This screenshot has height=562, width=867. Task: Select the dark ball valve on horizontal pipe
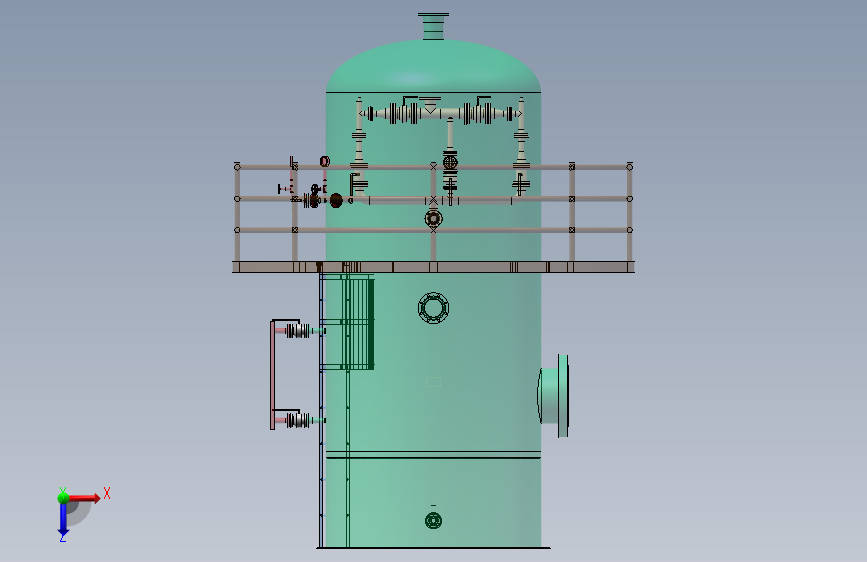[x=336, y=200]
